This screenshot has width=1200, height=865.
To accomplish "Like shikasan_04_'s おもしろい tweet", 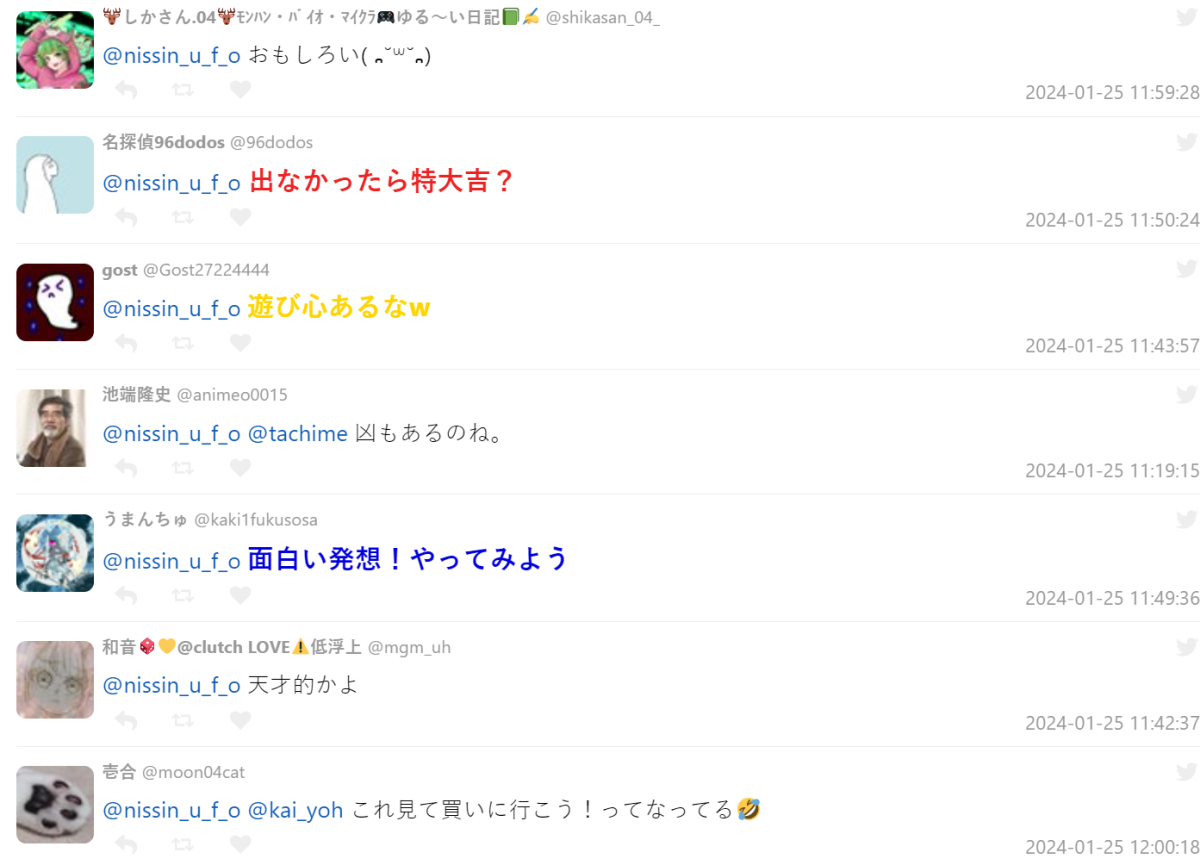I will click(x=240, y=90).
